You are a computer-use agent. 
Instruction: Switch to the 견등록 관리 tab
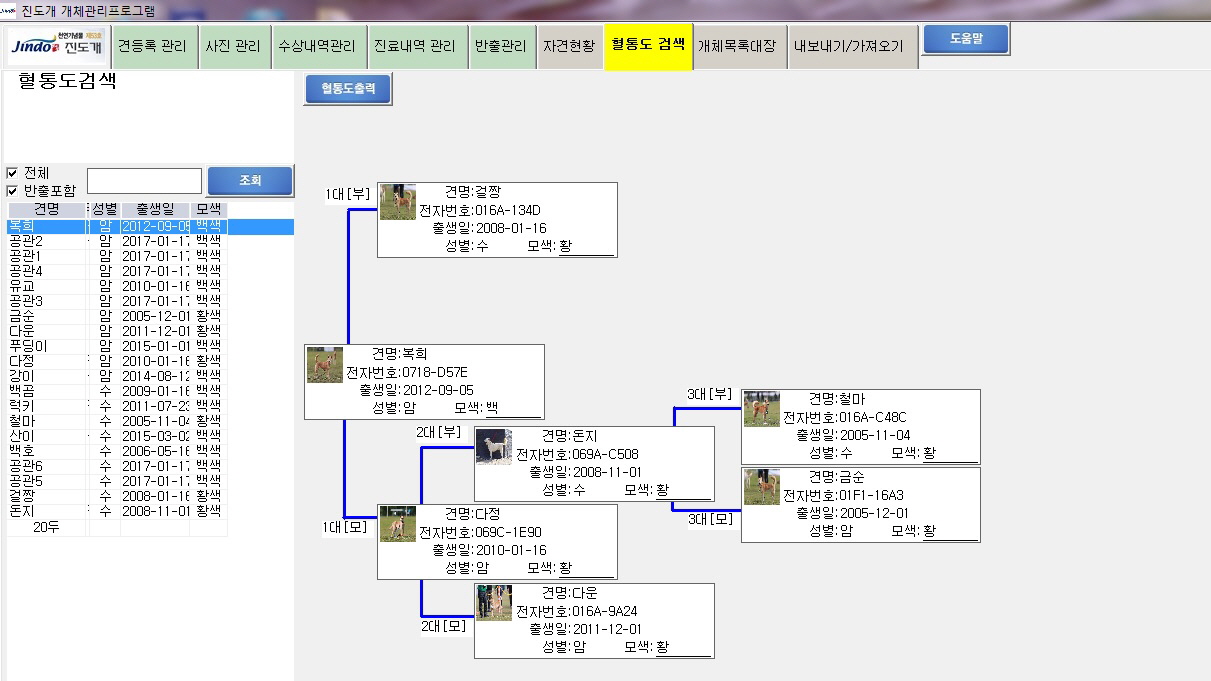pyautogui.click(x=155, y=45)
